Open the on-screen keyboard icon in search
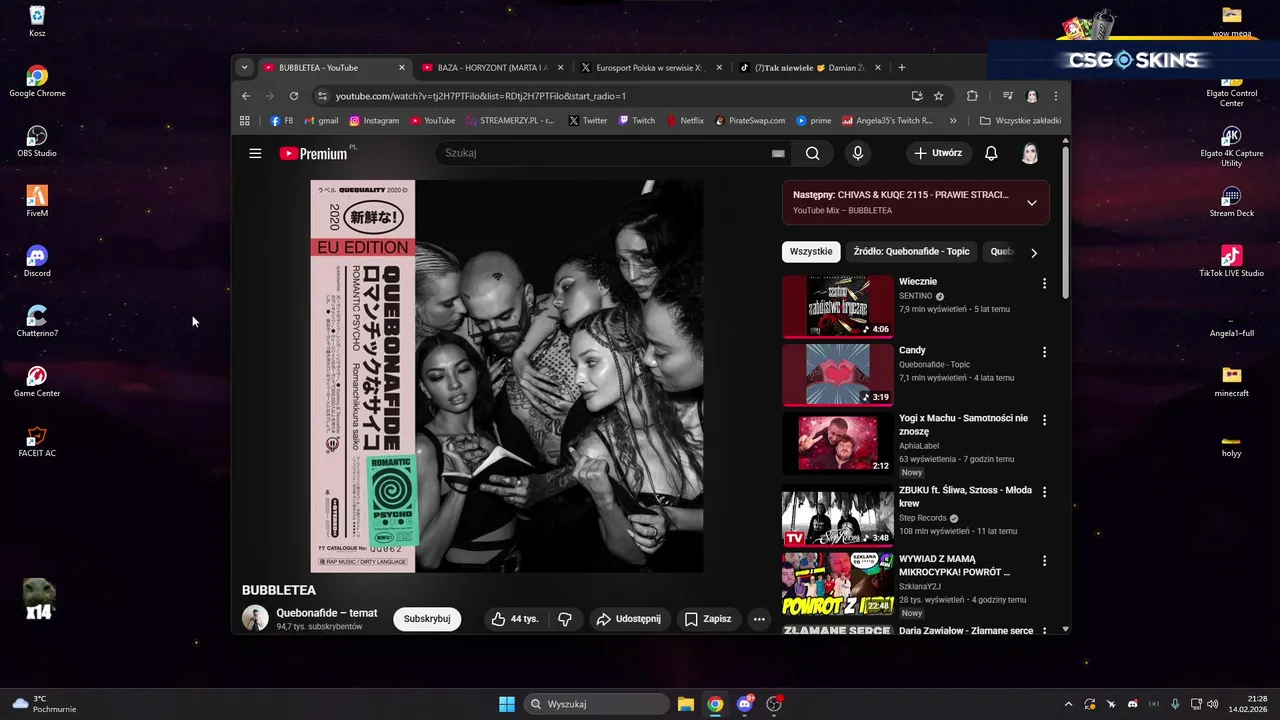The width and height of the screenshot is (1280, 720). point(778,153)
